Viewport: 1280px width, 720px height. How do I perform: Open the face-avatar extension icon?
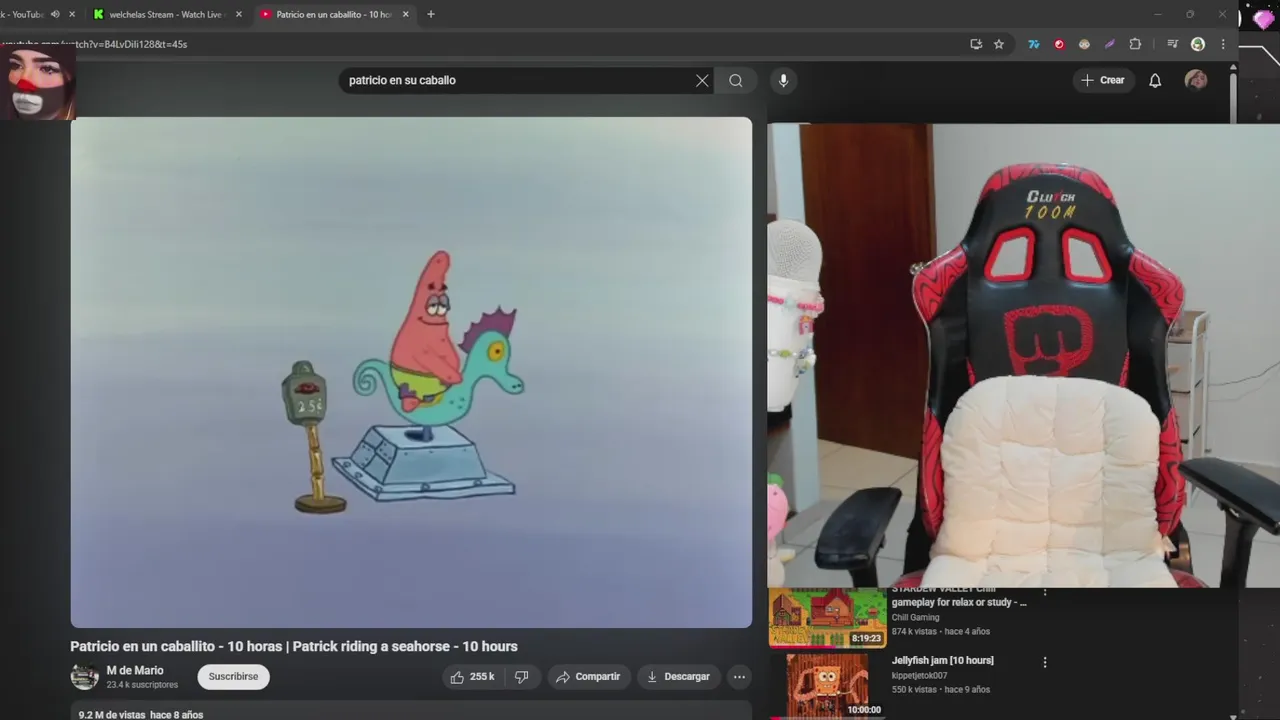tap(1084, 44)
